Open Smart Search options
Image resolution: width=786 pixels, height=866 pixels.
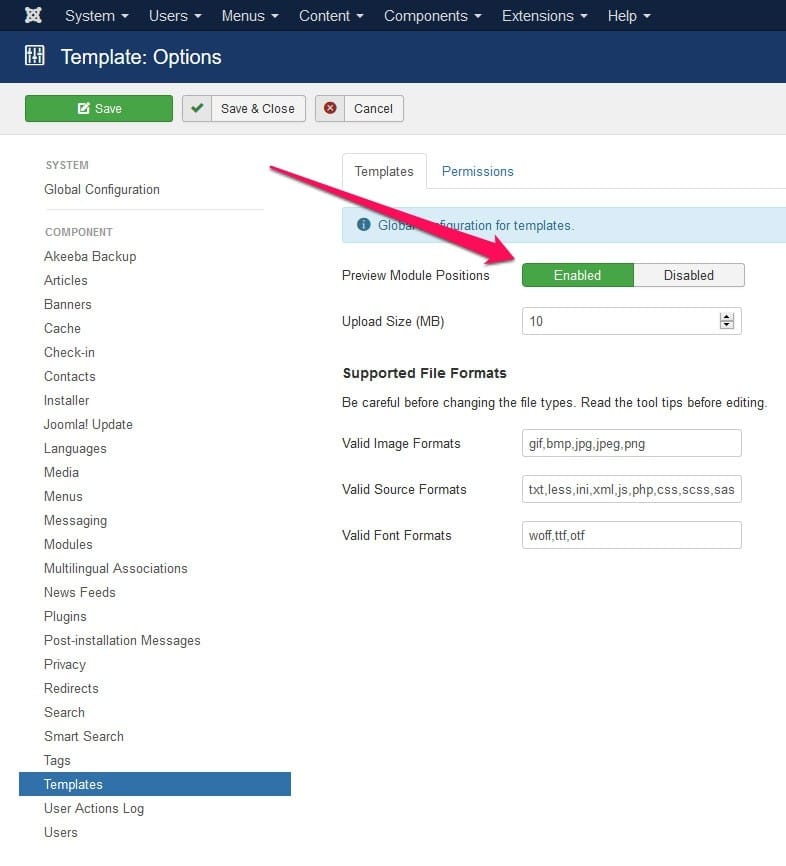83,737
